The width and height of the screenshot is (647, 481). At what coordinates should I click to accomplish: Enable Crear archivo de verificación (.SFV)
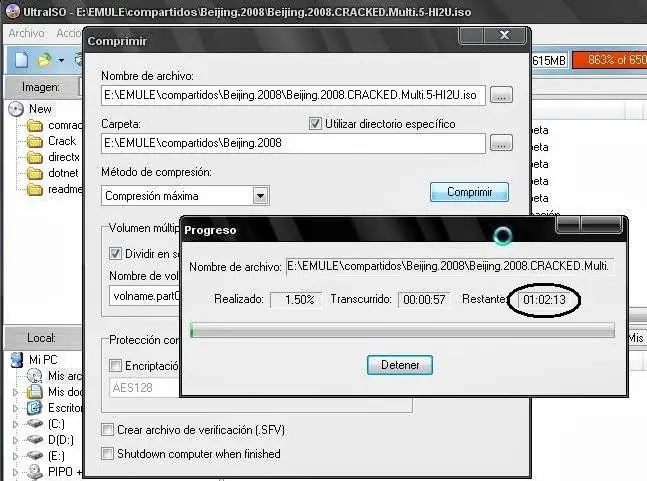point(107,430)
